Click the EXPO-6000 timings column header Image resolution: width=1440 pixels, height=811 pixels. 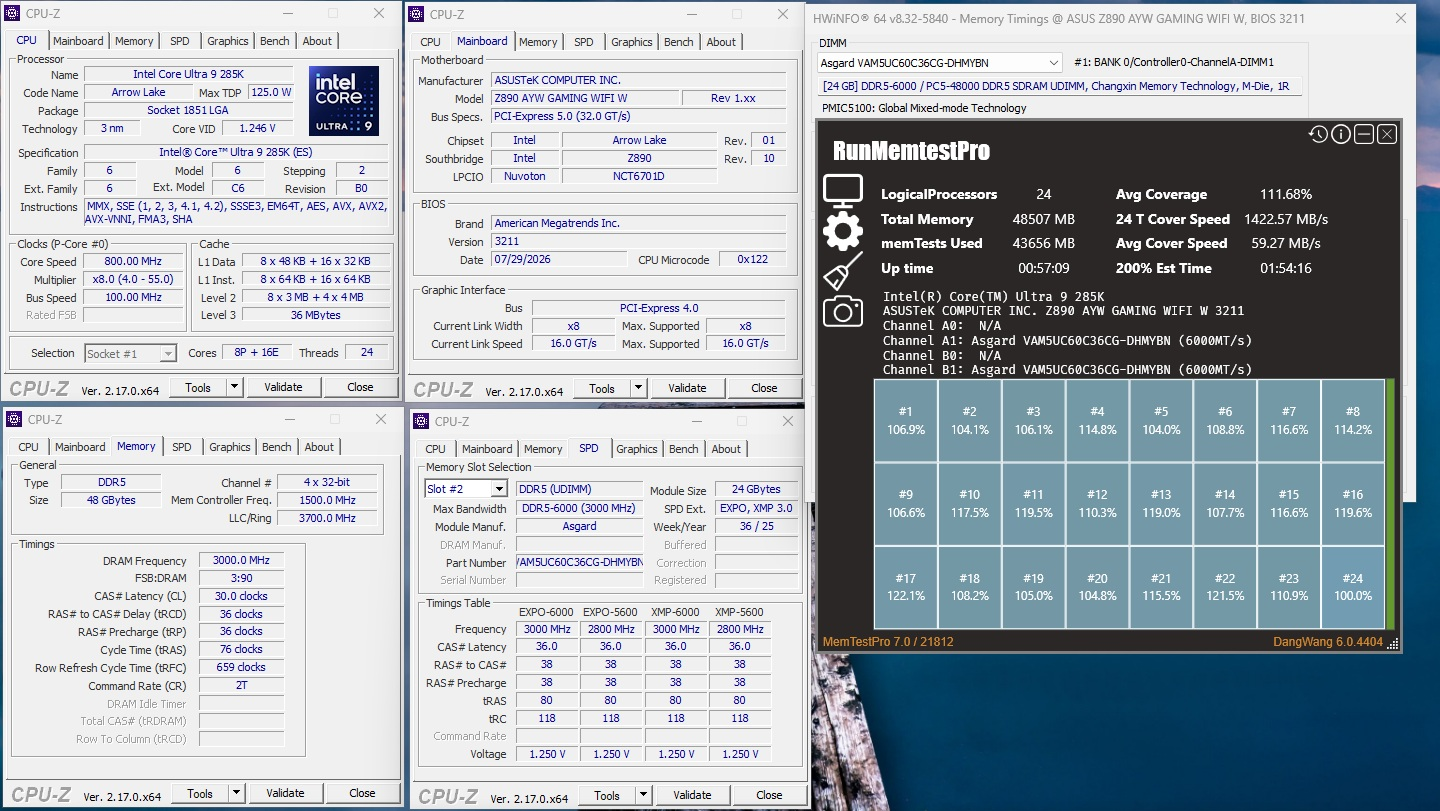(x=546, y=612)
